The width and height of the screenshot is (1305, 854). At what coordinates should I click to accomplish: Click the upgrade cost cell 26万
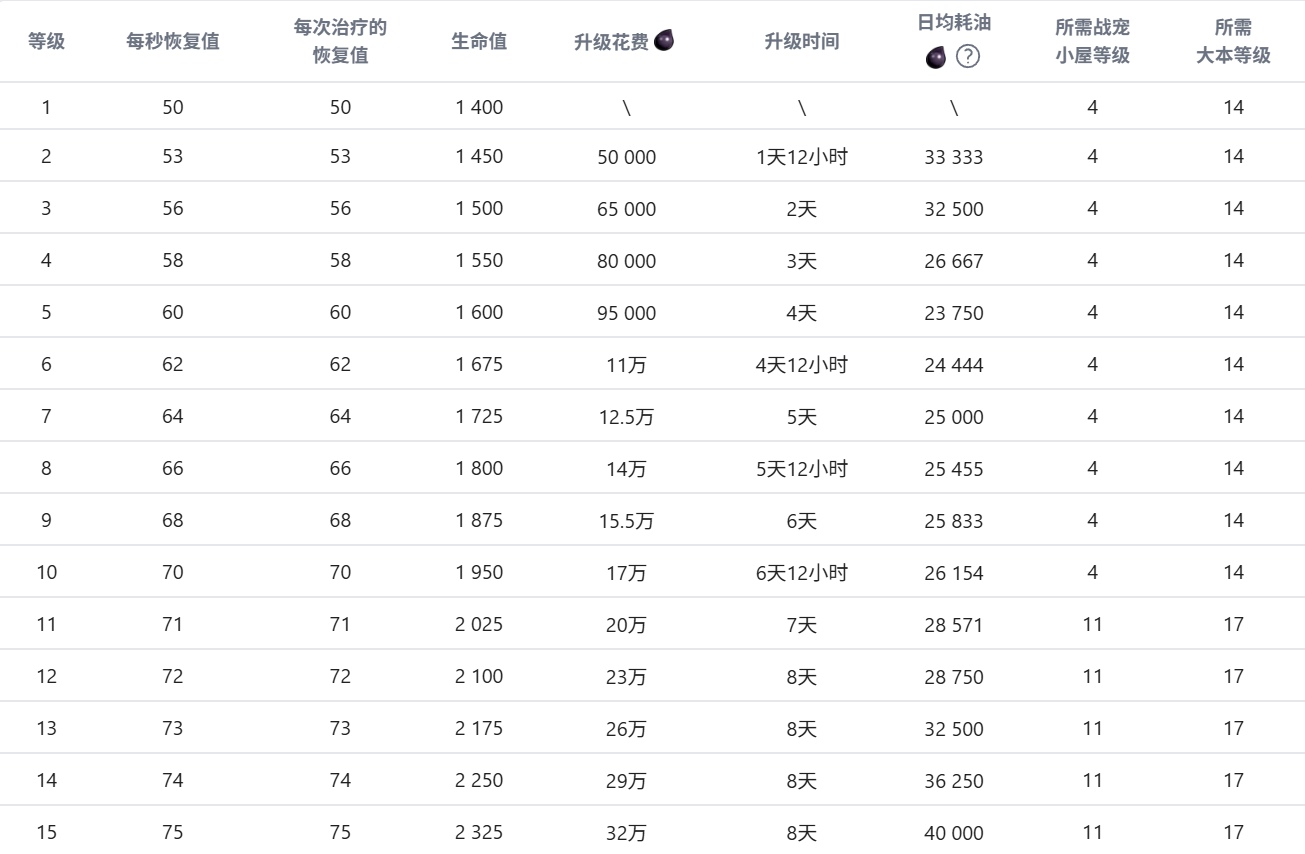pos(627,729)
